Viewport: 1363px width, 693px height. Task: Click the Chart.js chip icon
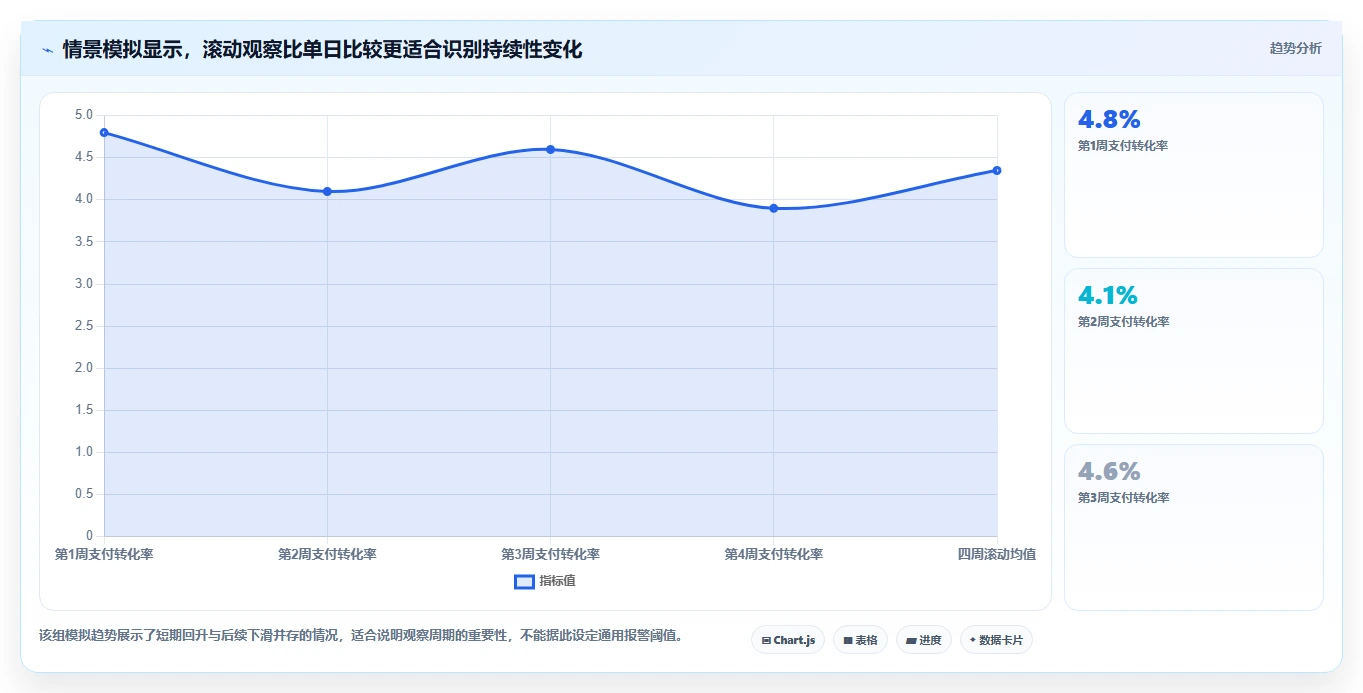[766, 640]
